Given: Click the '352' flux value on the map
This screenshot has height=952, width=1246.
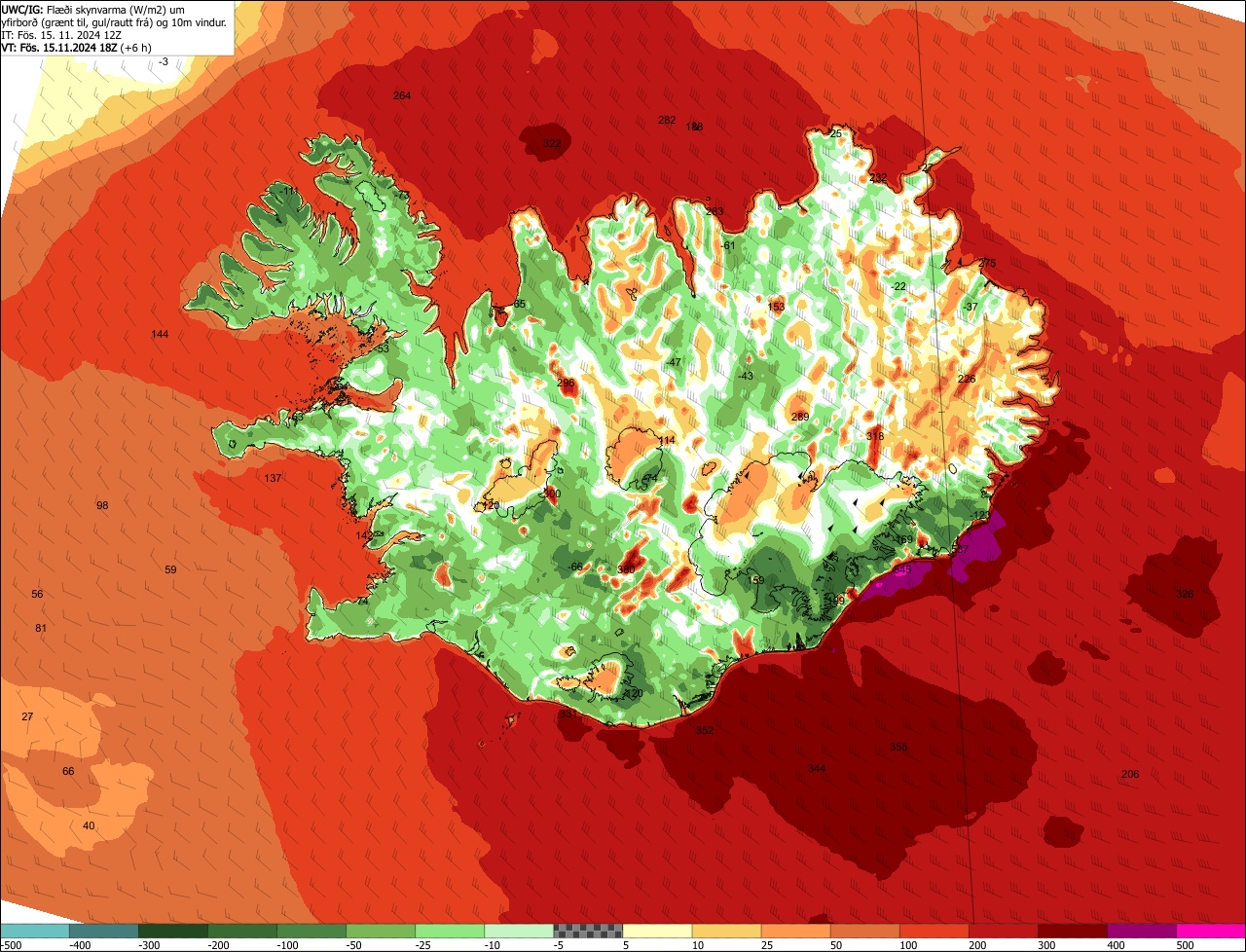Looking at the screenshot, I should 705,730.
